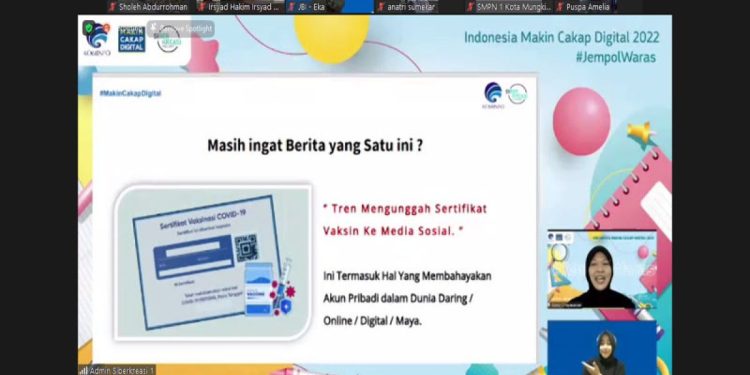Click the muted mic icon beside Irsjad Hakim Irsyad
Viewport: 750px width, 375px height.
tap(202, 7)
